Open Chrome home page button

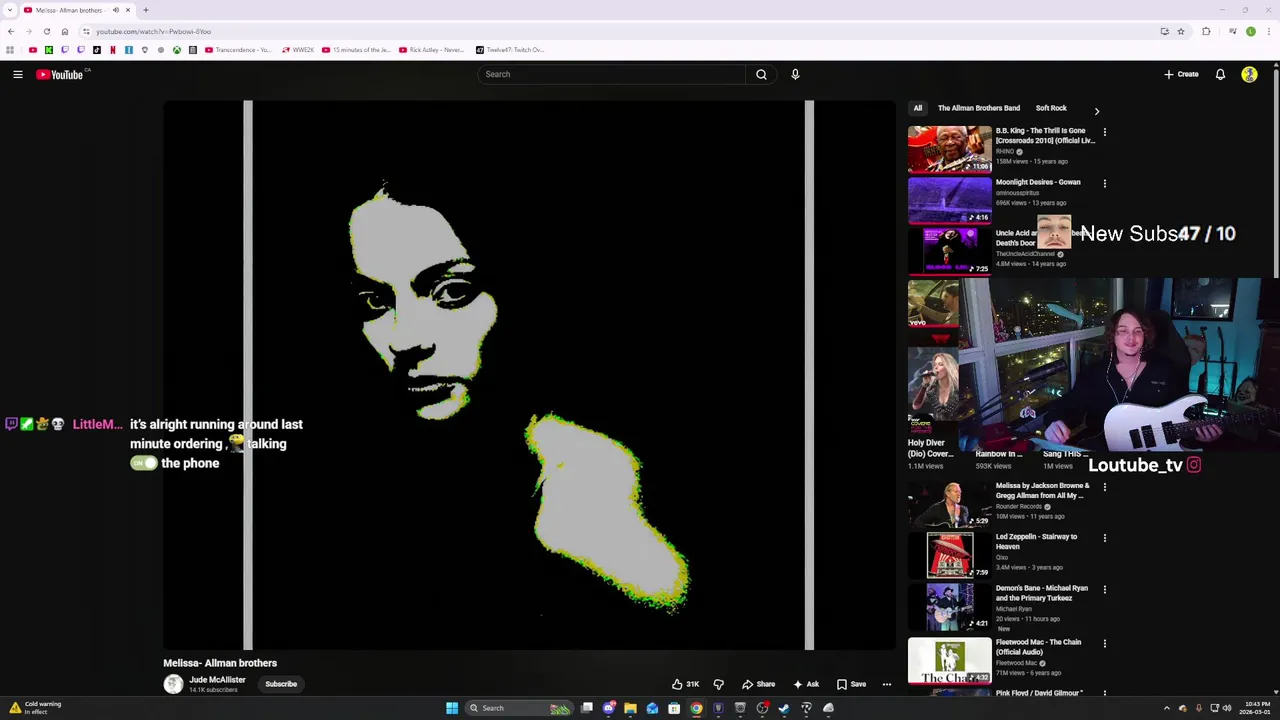[x=65, y=31]
